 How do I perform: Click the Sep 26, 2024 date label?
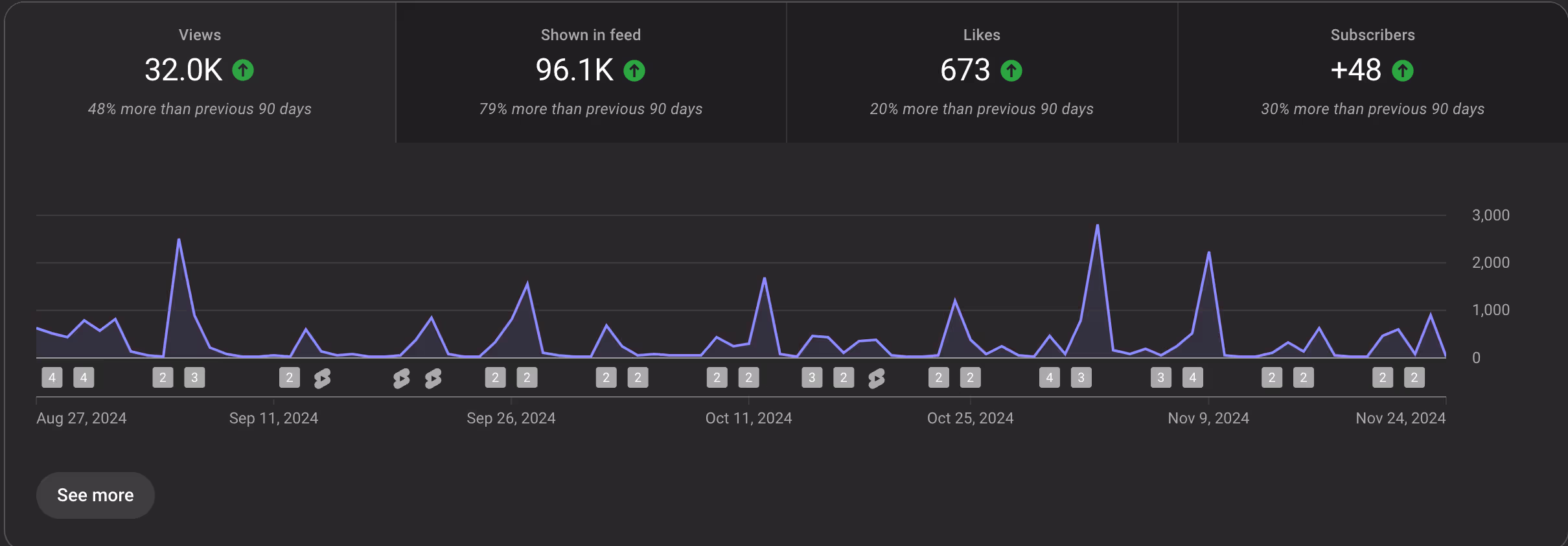click(511, 418)
